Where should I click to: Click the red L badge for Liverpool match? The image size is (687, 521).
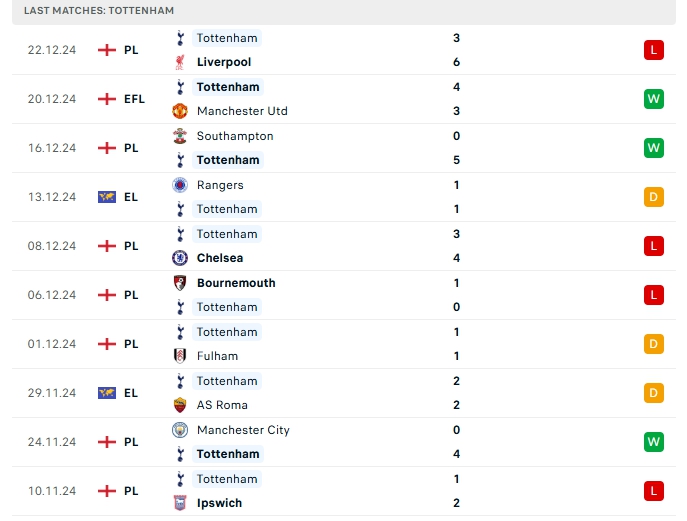[x=653, y=50]
